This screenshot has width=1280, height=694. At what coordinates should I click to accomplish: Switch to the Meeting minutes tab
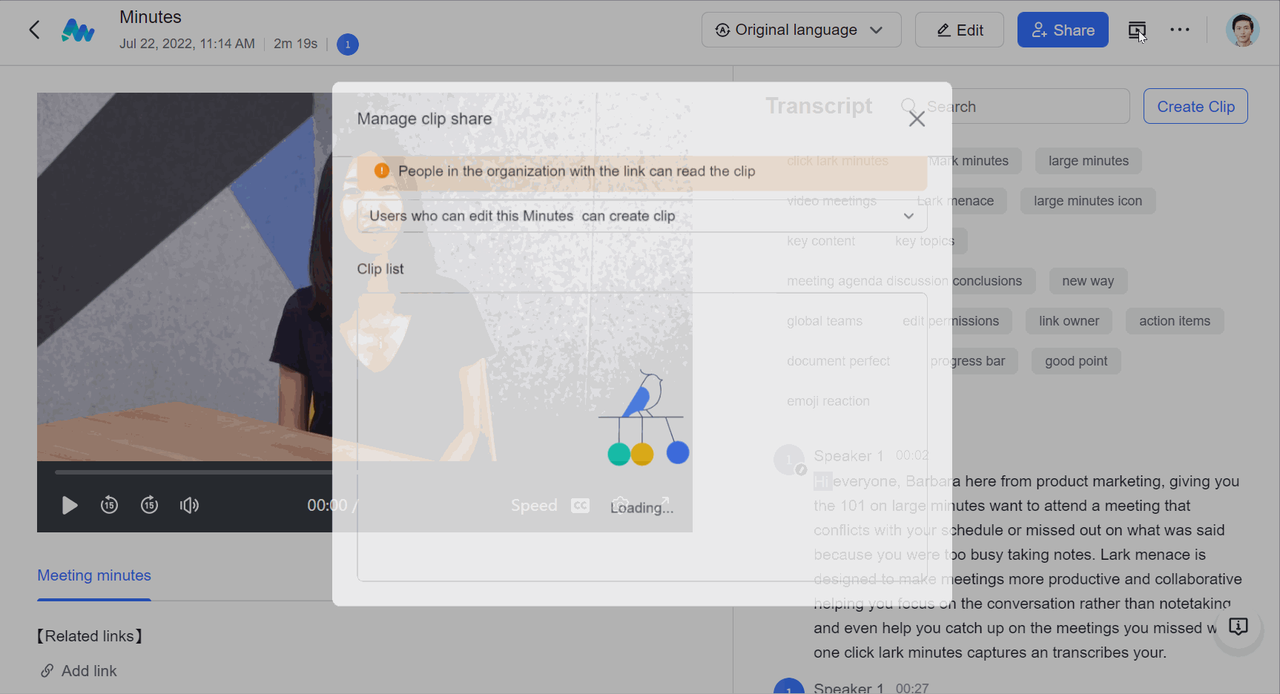tap(94, 575)
